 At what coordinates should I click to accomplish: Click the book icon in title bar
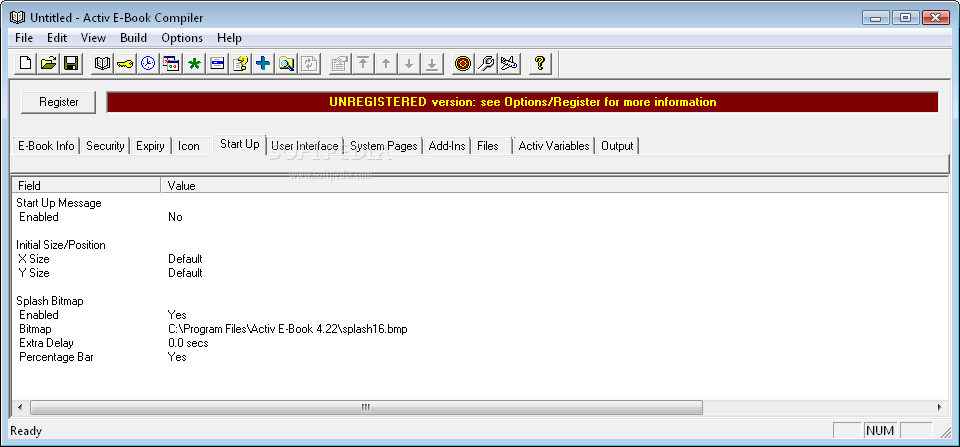[x=17, y=18]
